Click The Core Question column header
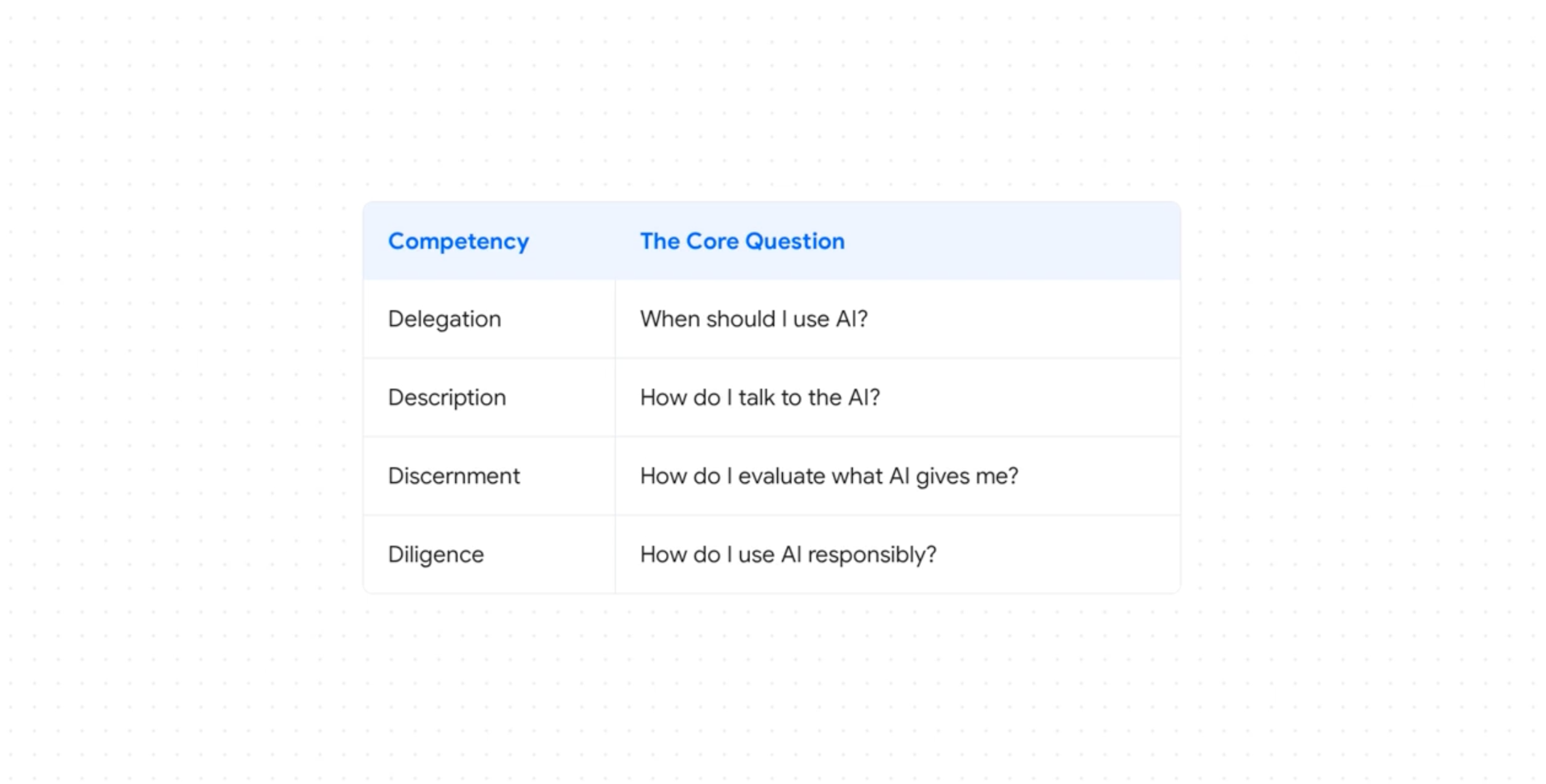This screenshot has height=784, width=1546. pyautogui.click(x=742, y=241)
